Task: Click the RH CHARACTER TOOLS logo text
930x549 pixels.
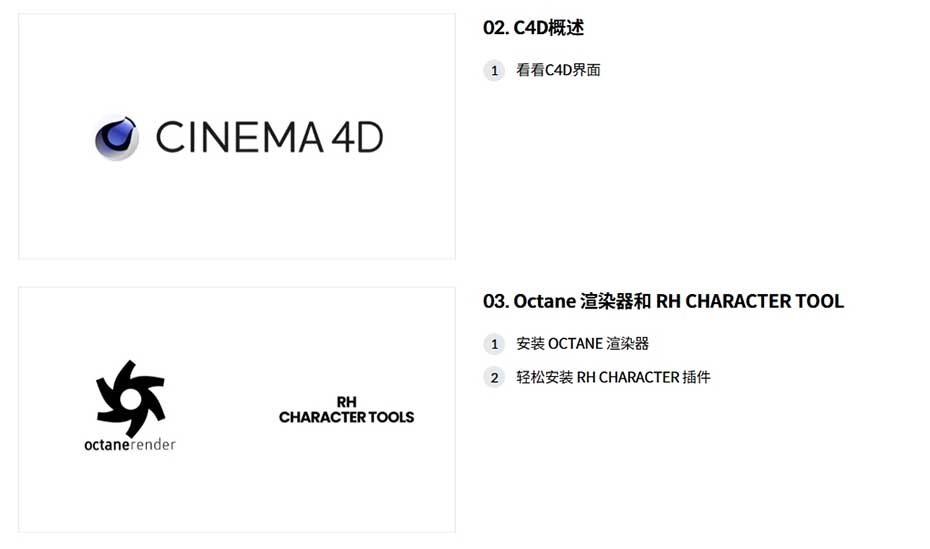Action: tap(346, 410)
